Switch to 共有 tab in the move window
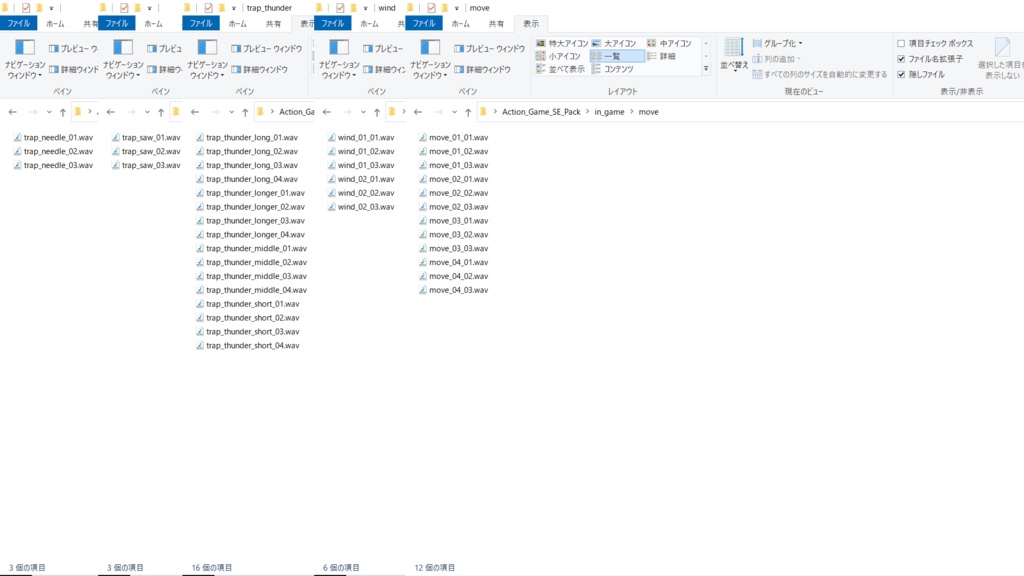Viewport: 1024px width, 576px height. click(496, 24)
